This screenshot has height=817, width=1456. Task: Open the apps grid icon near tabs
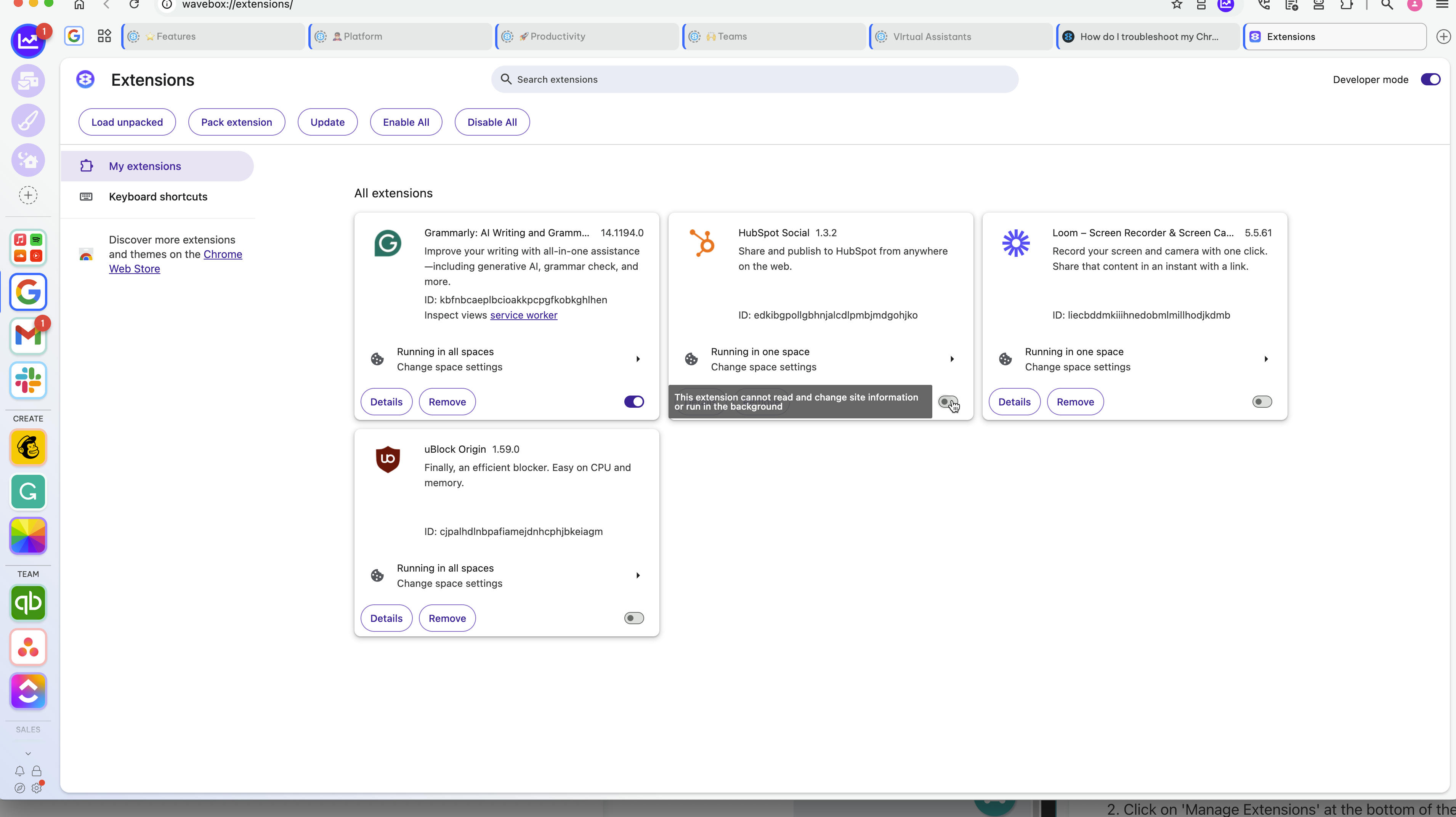click(x=104, y=36)
